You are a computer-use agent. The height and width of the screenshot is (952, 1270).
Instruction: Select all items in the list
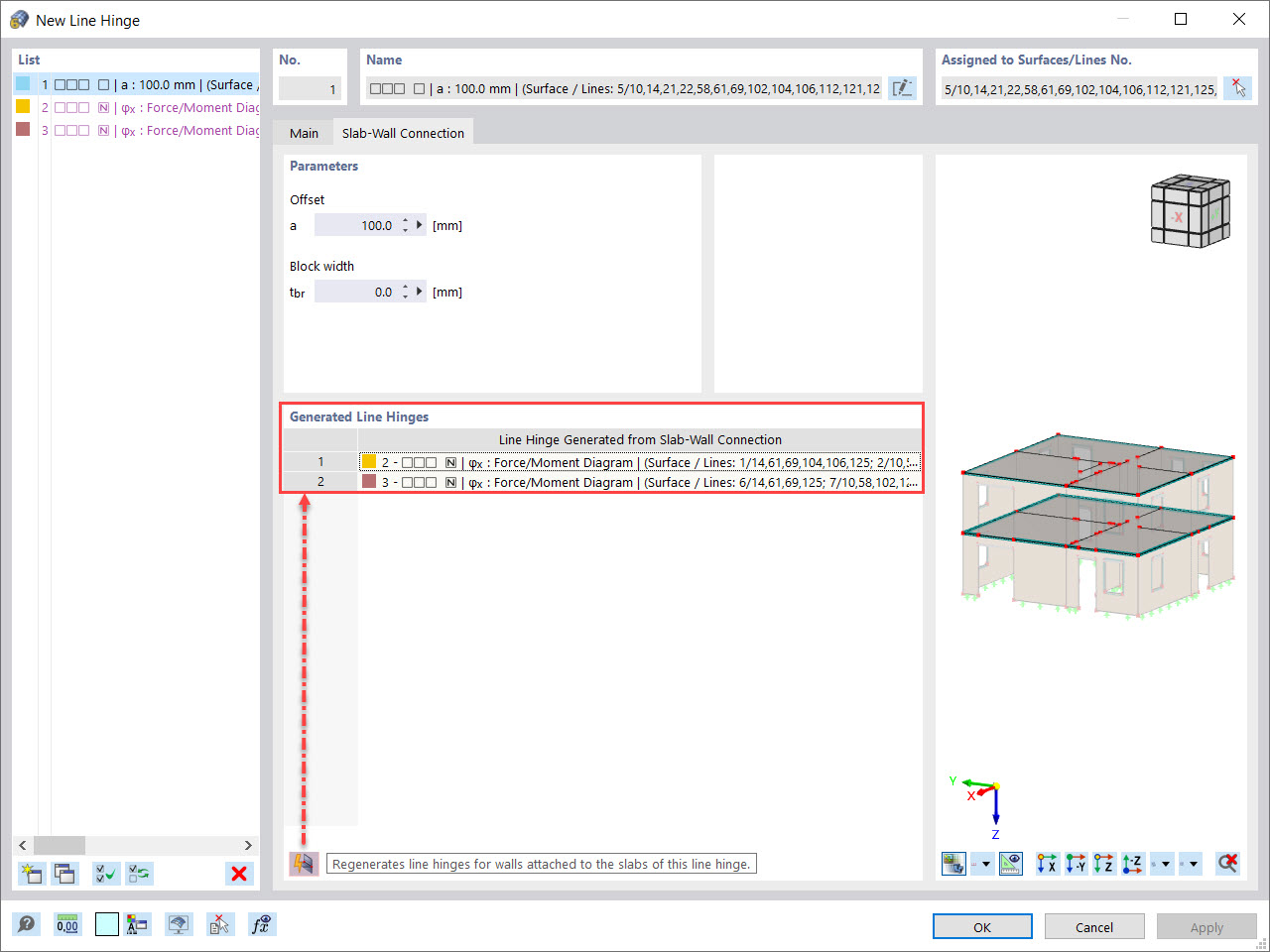[x=106, y=874]
